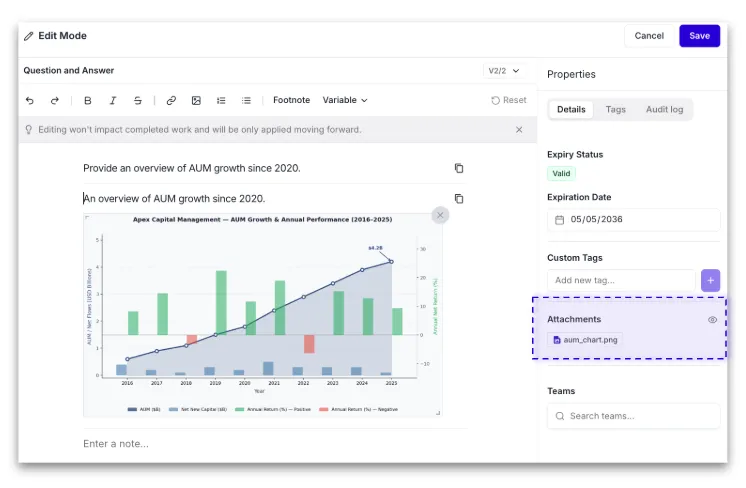746x488 pixels.
Task: Switch to the Tags tab
Action: point(615,109)
